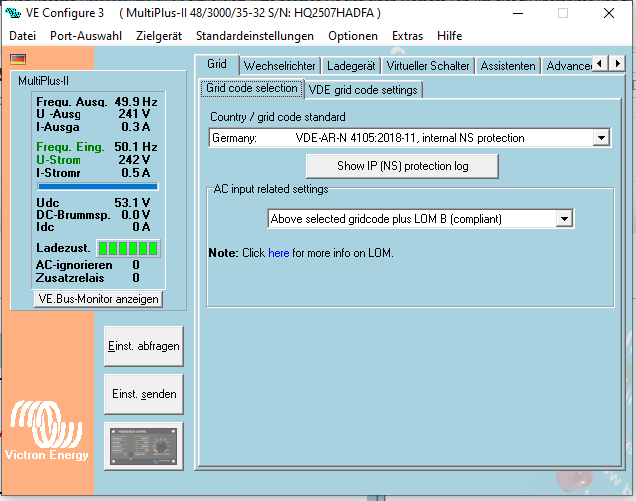The image size is (636, 501).
Task: Click the U -Ausg 241 V reading
Action: [x=93, y=114]
